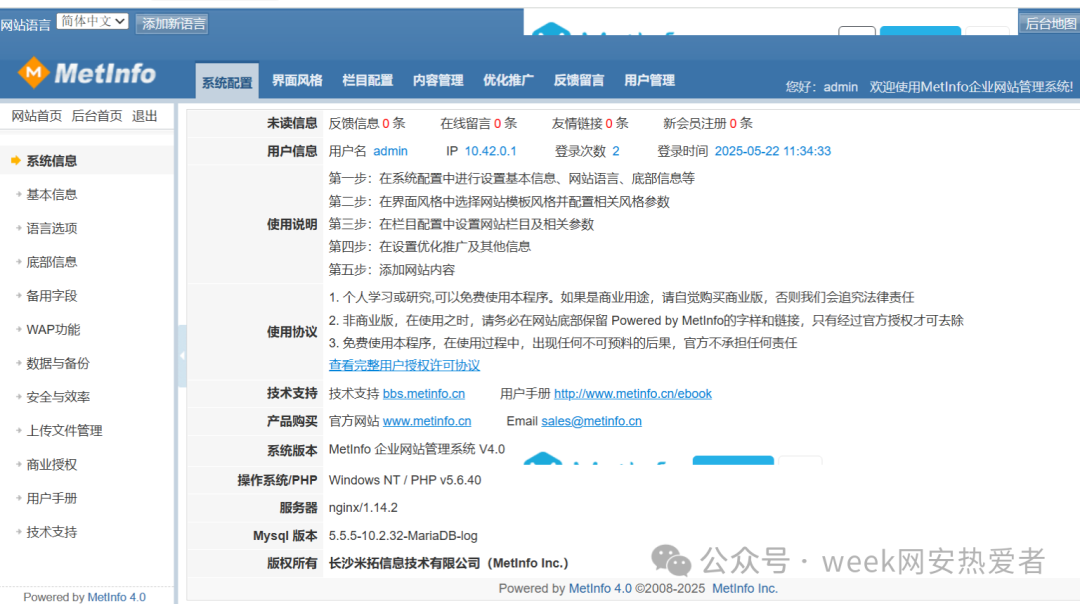Open the 界面风格 tab

click(297, 81)
